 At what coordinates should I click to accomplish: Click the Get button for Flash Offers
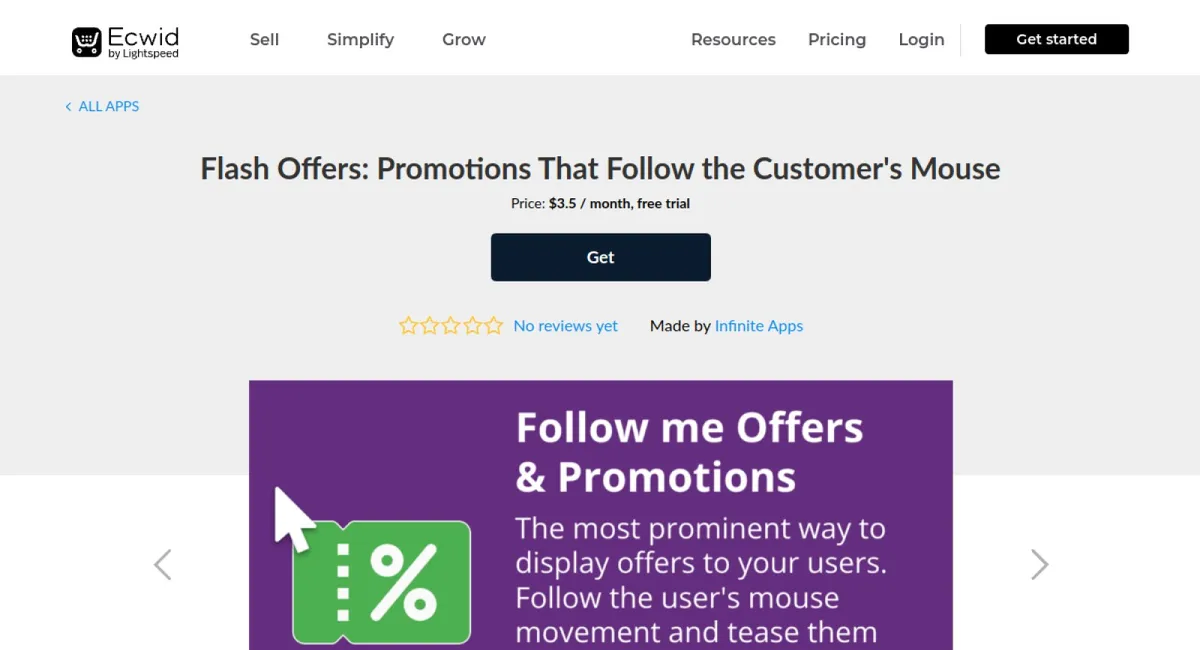tap(600, 257)
